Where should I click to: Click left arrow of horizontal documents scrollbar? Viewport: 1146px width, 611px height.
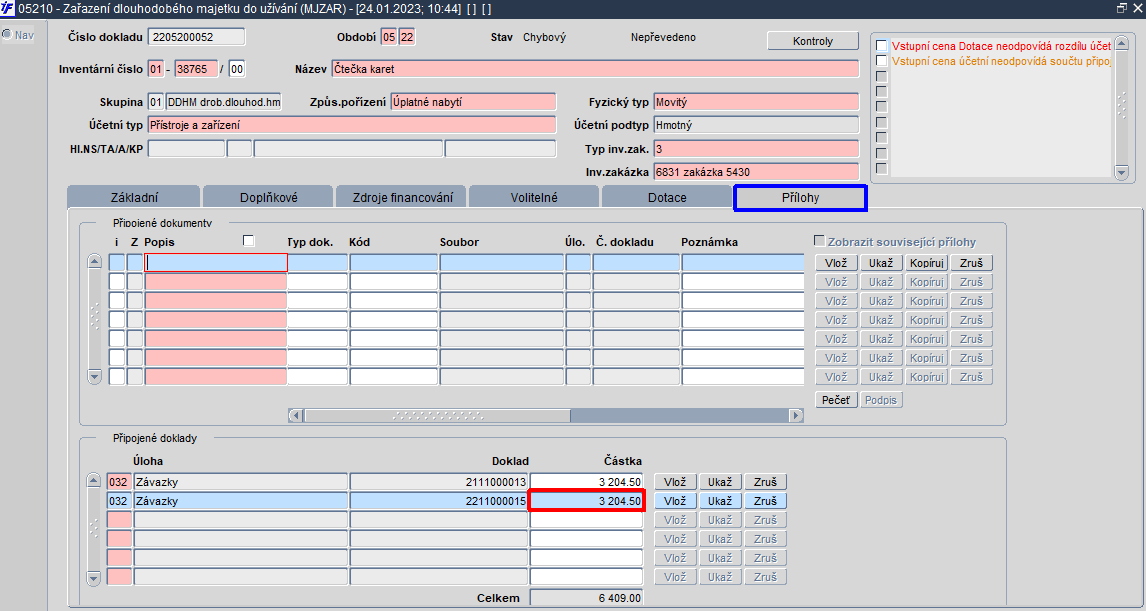click(296, 415)
